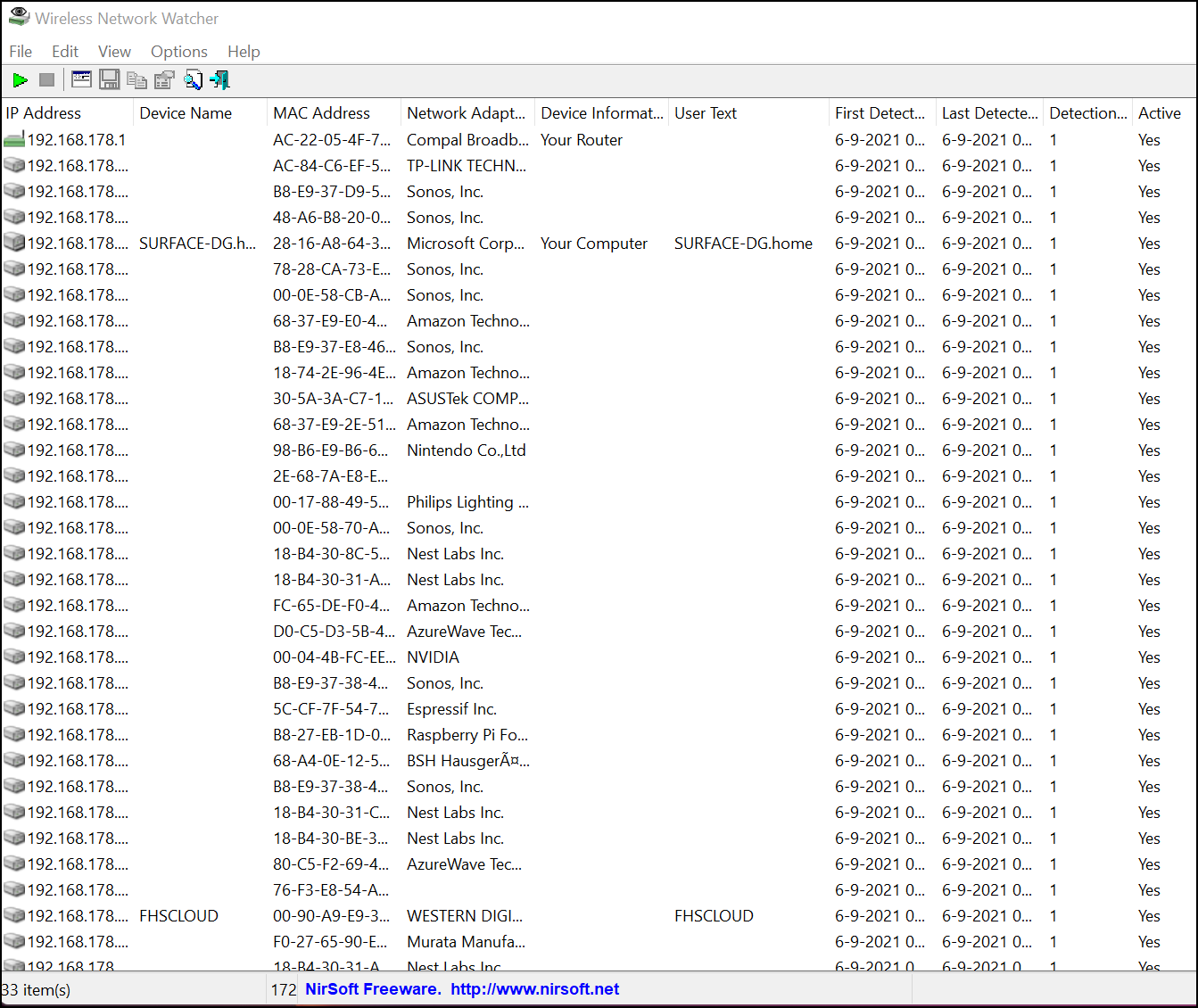Click the device icon on the TP-LINK TECHN... row
Screen dimensions: 1198x1008
coord(13,165)
